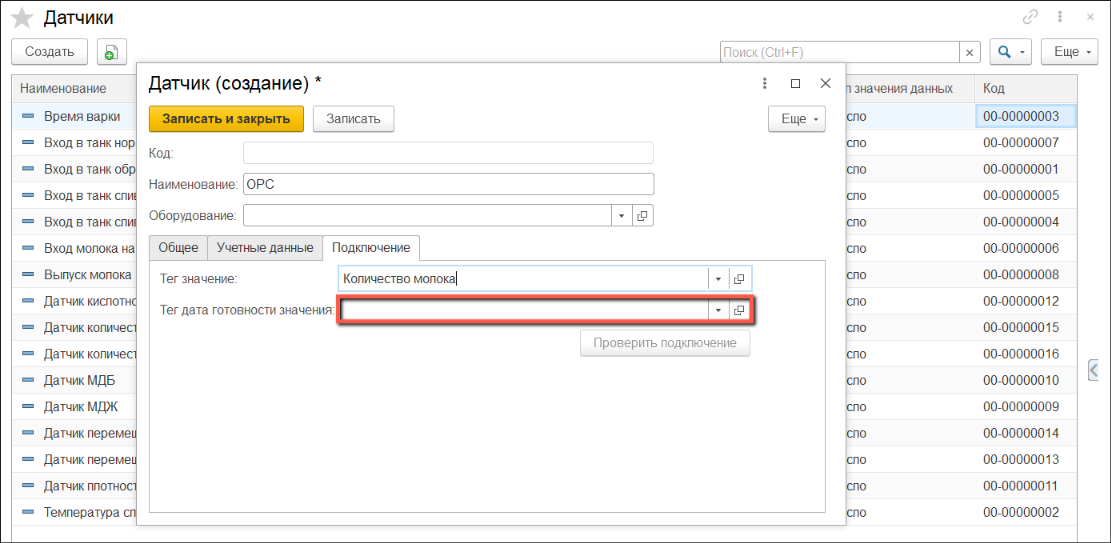Open the dialog's three-dot options menu
The width and height of the screenshot is (1111, 543).
[x=765, y=84]
